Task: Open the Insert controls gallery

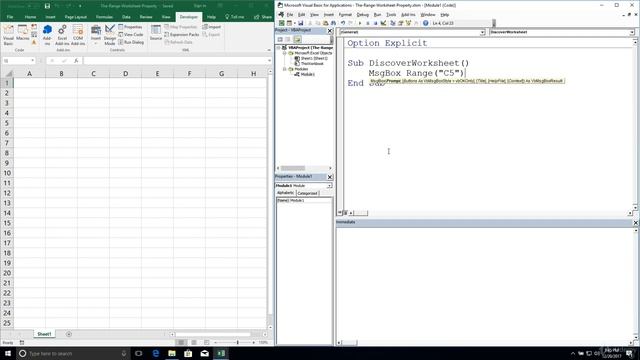Action: click(x=96, y=35)
